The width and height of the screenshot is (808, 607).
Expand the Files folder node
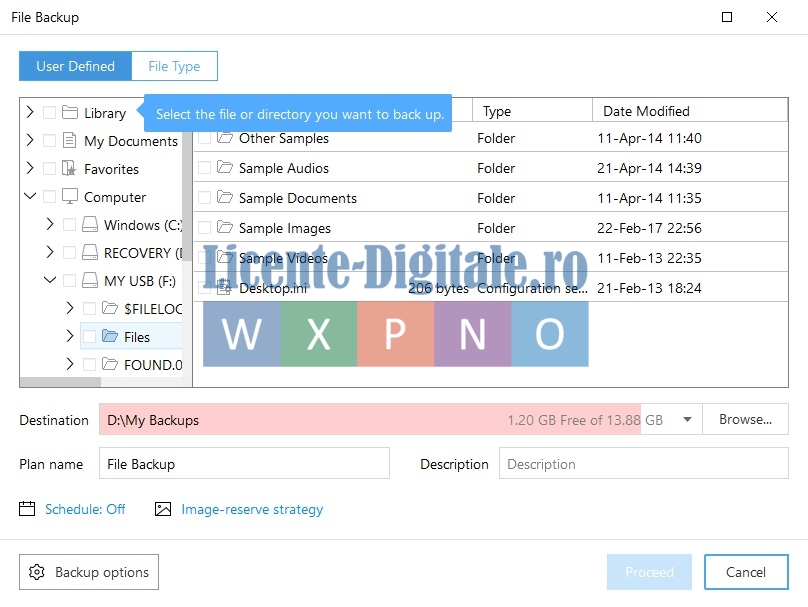[x=70, y=336]
